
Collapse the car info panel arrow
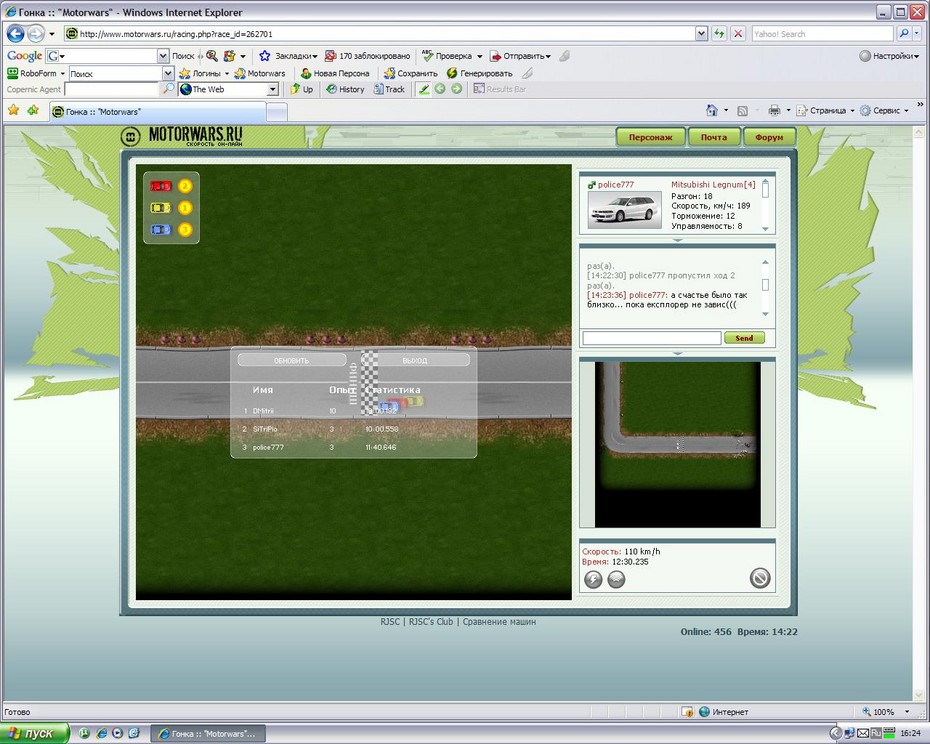[x=677, y=240]
